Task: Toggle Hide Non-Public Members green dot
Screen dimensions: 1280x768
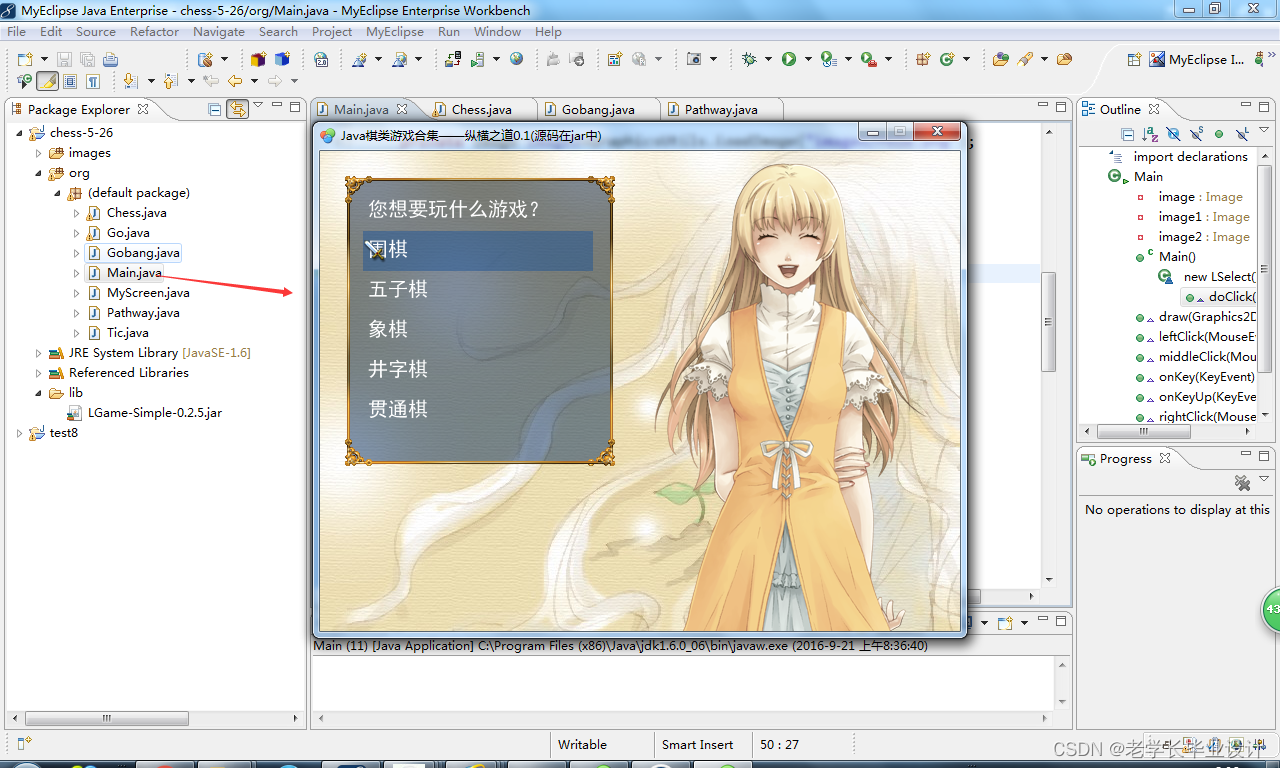Action: pos(1219,134)
